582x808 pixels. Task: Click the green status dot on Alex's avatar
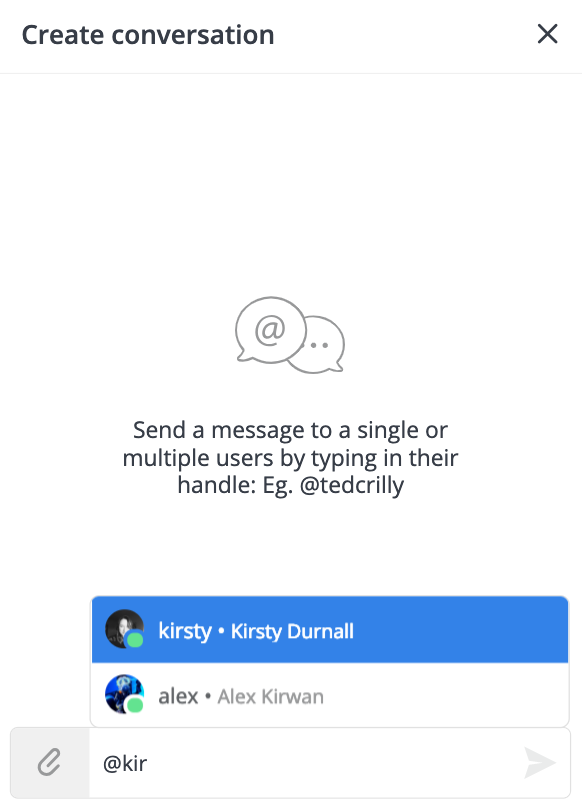coord(135,705)
